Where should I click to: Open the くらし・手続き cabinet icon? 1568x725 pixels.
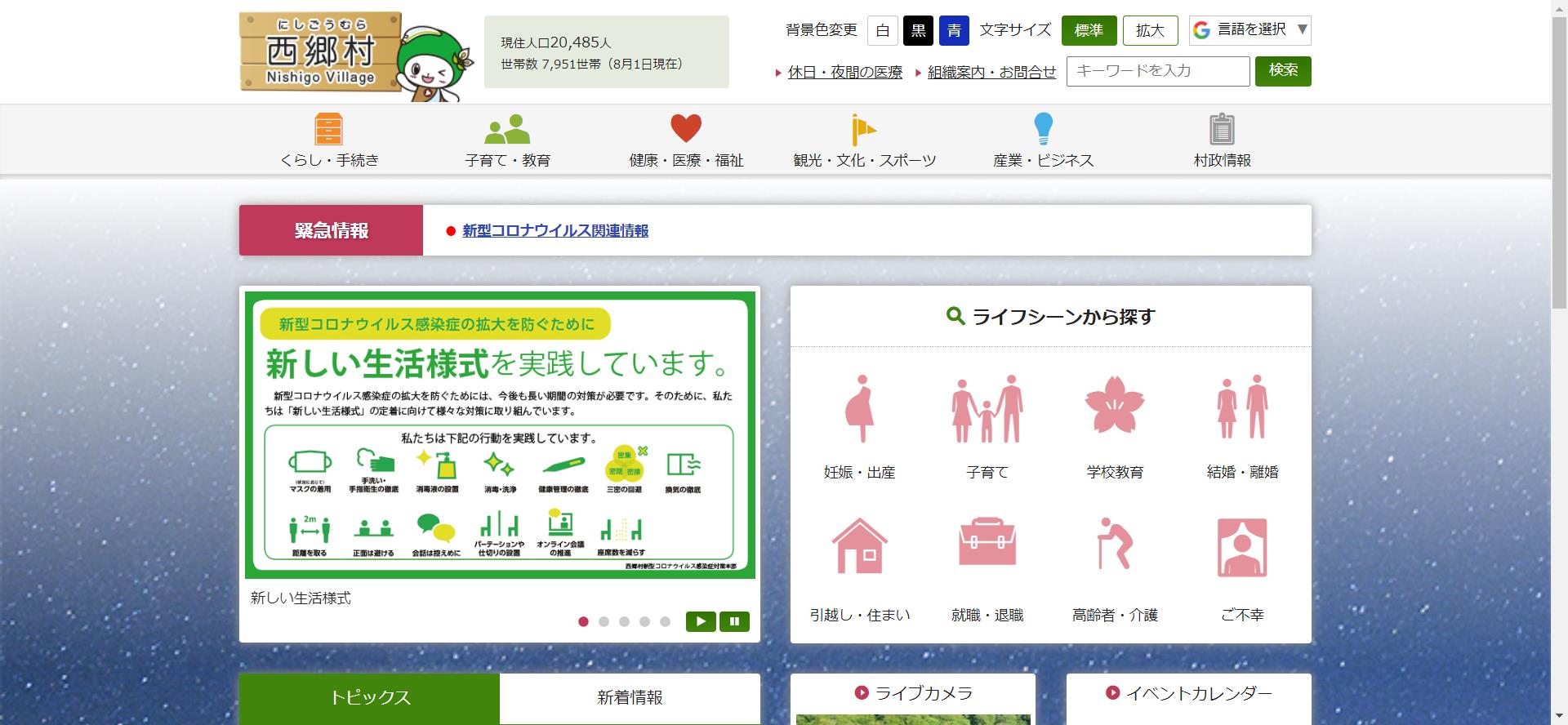coord(328,129)
